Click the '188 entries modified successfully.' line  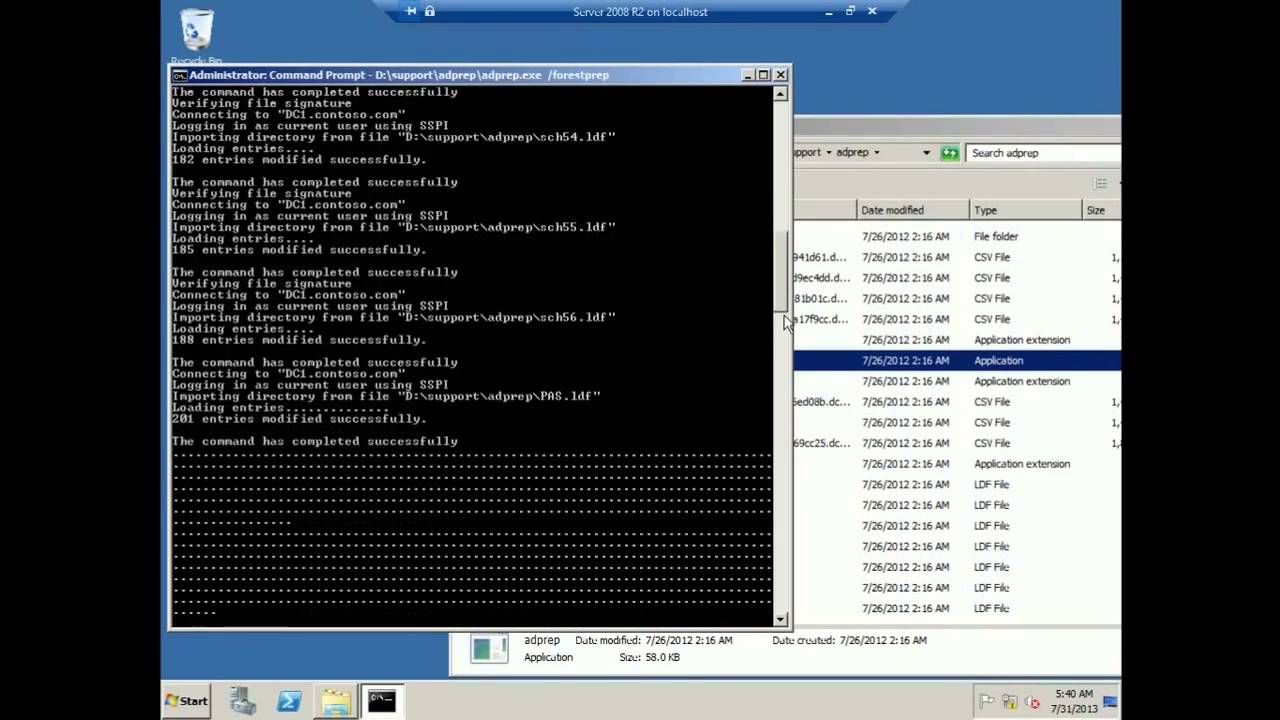coord(299,340)
